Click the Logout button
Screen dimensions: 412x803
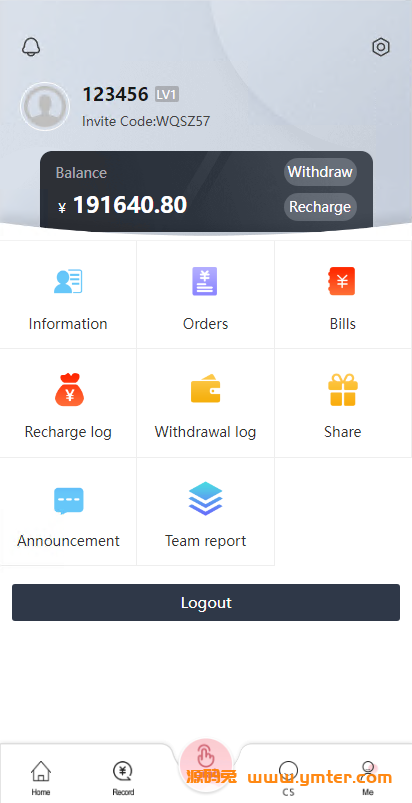point(206,602)
